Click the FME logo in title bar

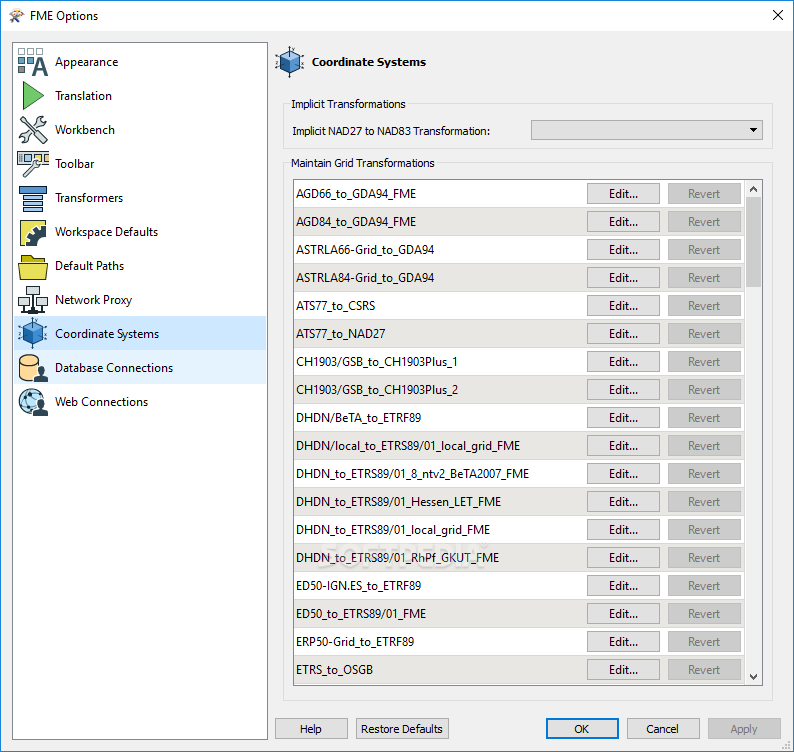pyautogui.click(x=16, y=16)
